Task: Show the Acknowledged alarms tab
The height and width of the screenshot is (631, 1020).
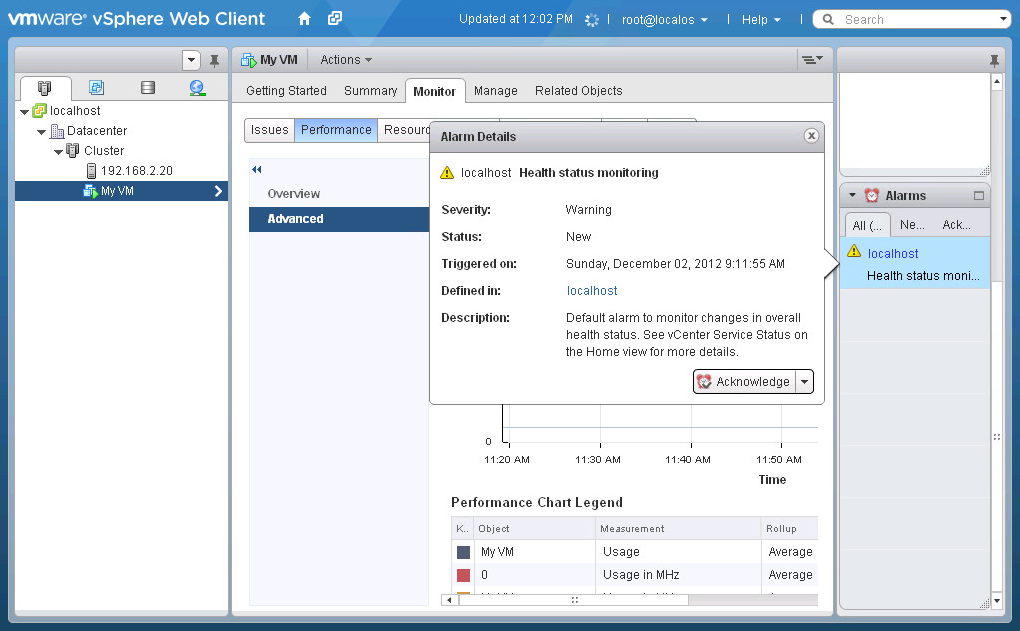Action: [x=956, y=225]
